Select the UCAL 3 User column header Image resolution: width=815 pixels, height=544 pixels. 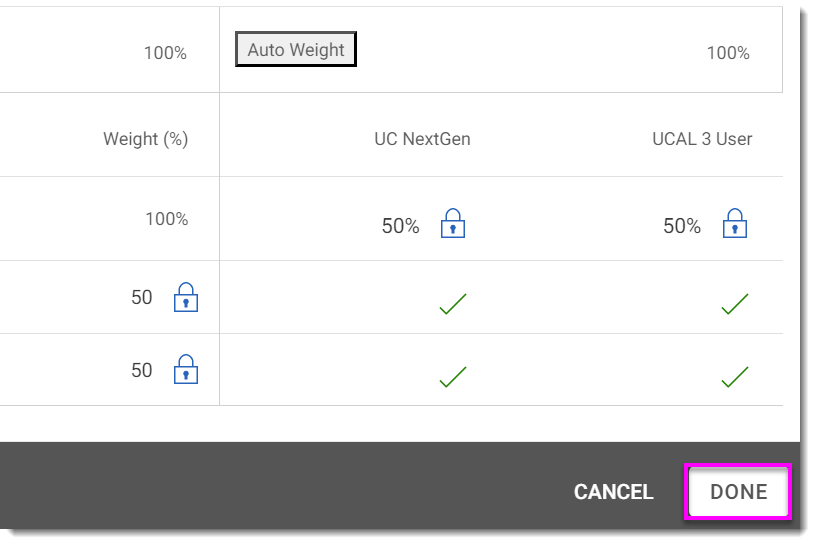pyautogui.click(x=702, y=139)
